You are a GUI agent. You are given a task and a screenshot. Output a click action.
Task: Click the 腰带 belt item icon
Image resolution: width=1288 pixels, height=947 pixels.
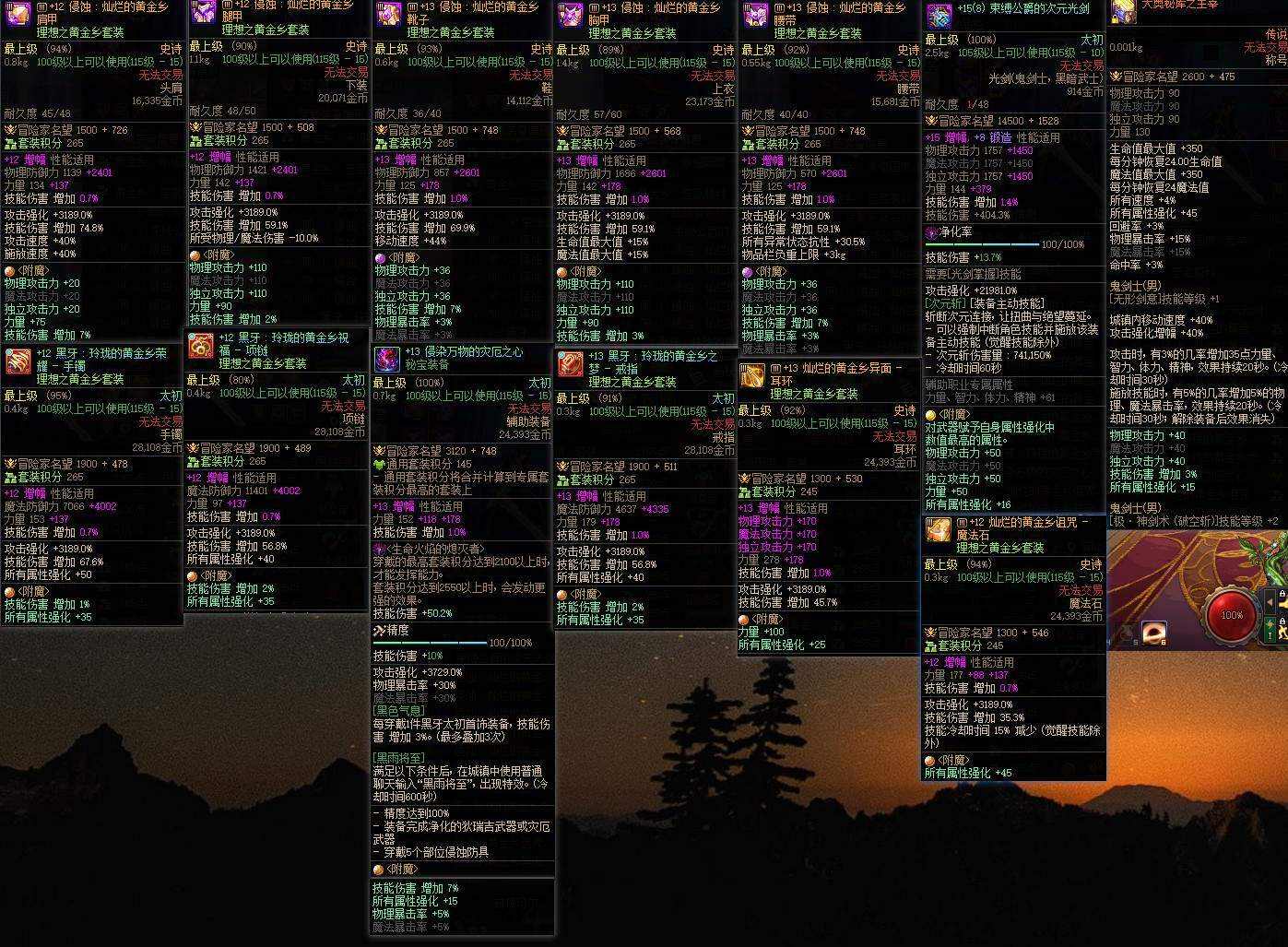(756, 15)
